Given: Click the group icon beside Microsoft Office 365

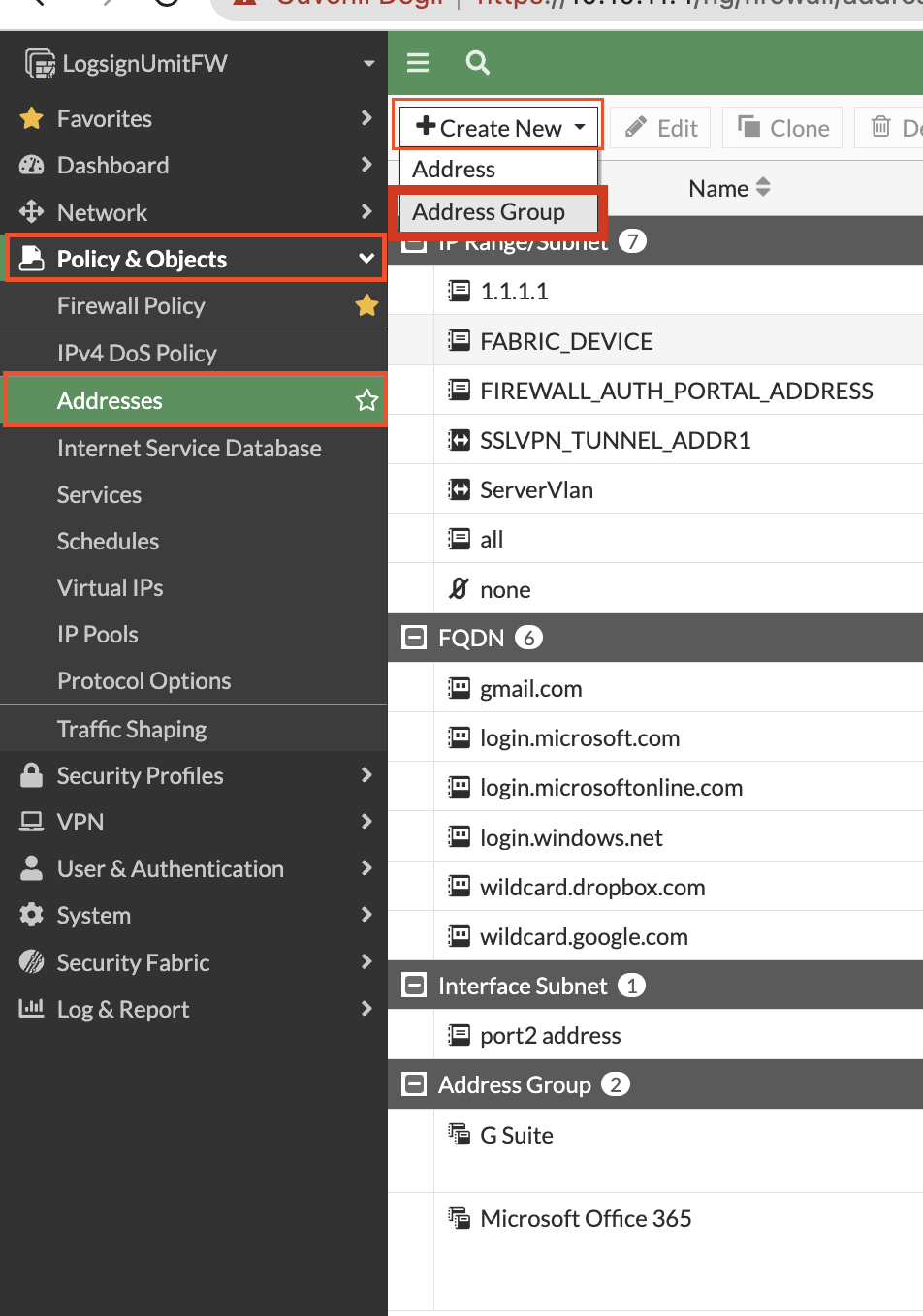Looking at the screenshot, I should click(x=459, y=1217).
